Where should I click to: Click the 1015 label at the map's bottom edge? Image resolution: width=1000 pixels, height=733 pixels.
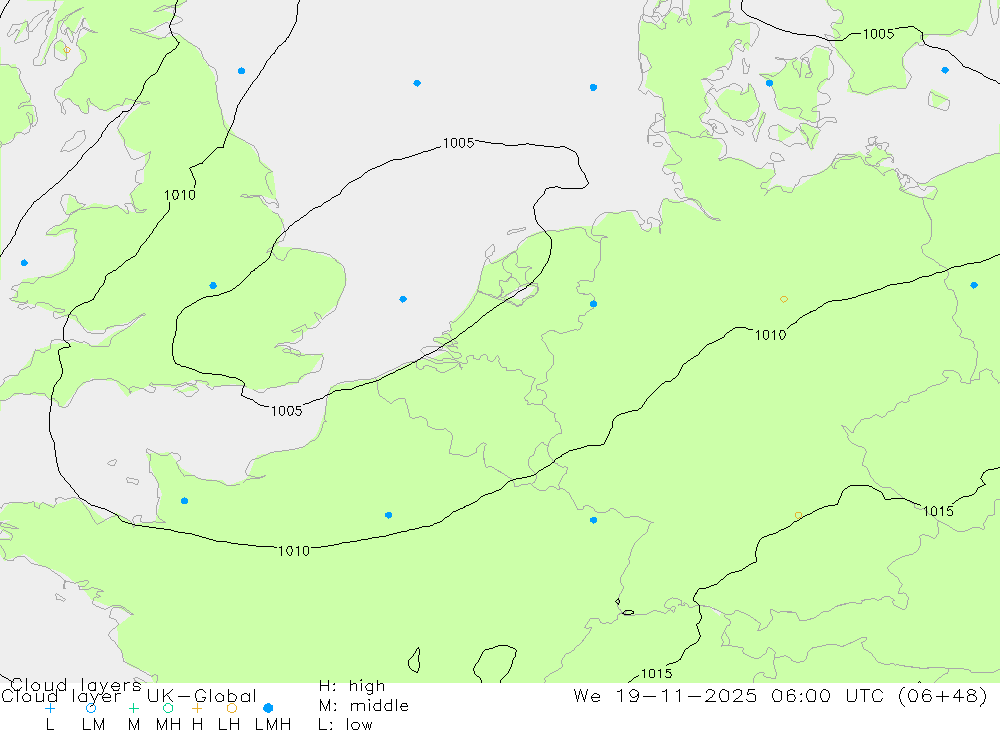pyautogui.click(x=656, y=674)
